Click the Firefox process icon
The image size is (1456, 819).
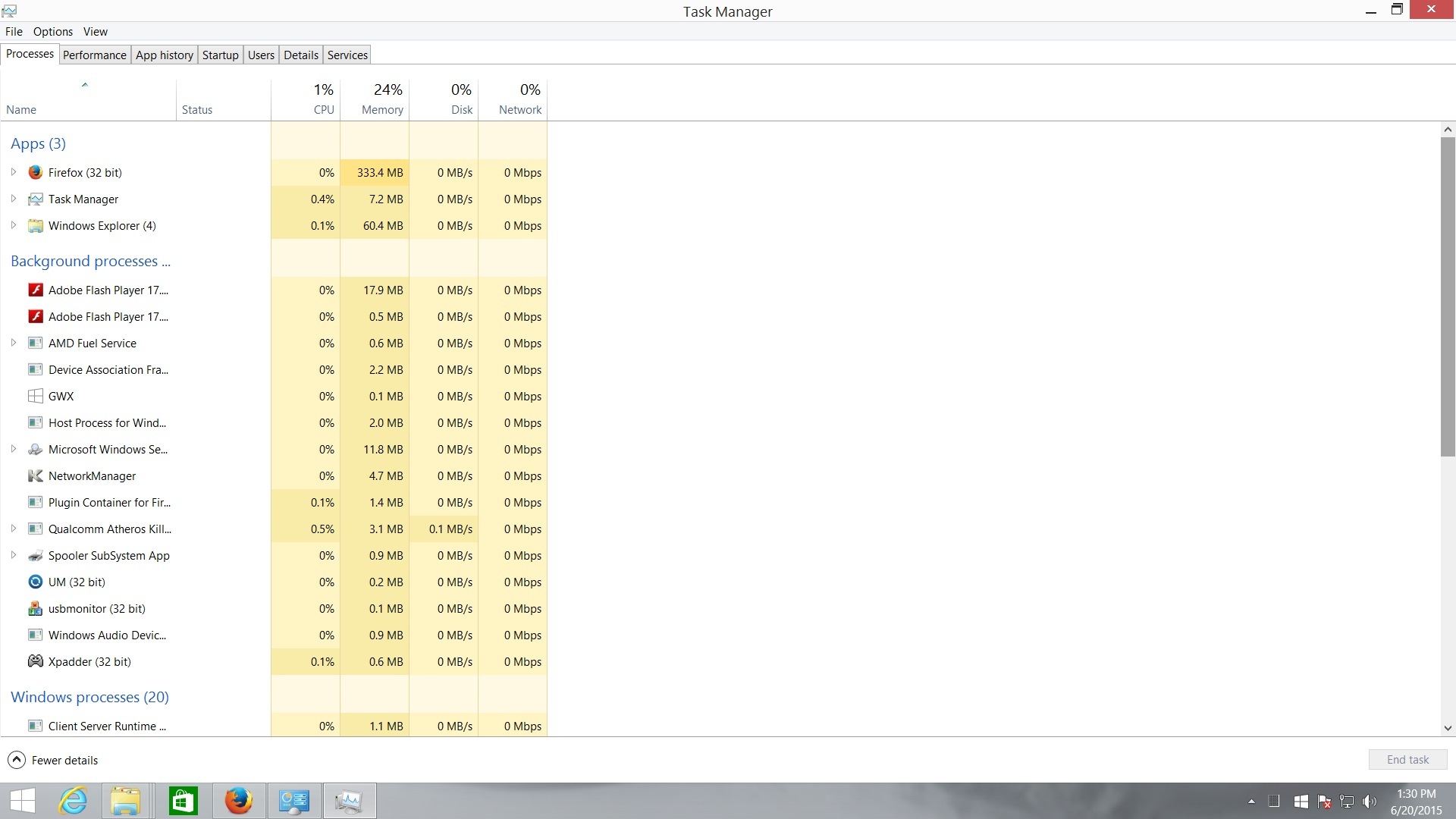(35, 172)
